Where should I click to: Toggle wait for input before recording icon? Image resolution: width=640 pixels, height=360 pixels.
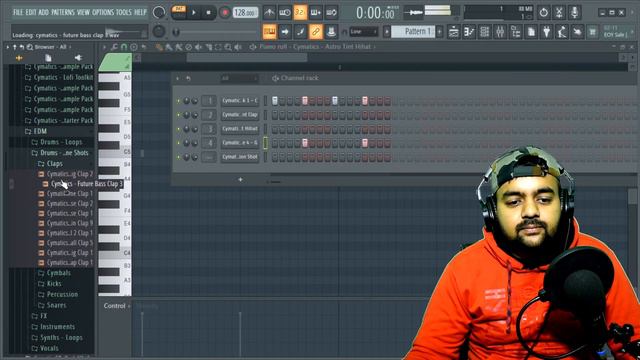click(x=284, y=13)
